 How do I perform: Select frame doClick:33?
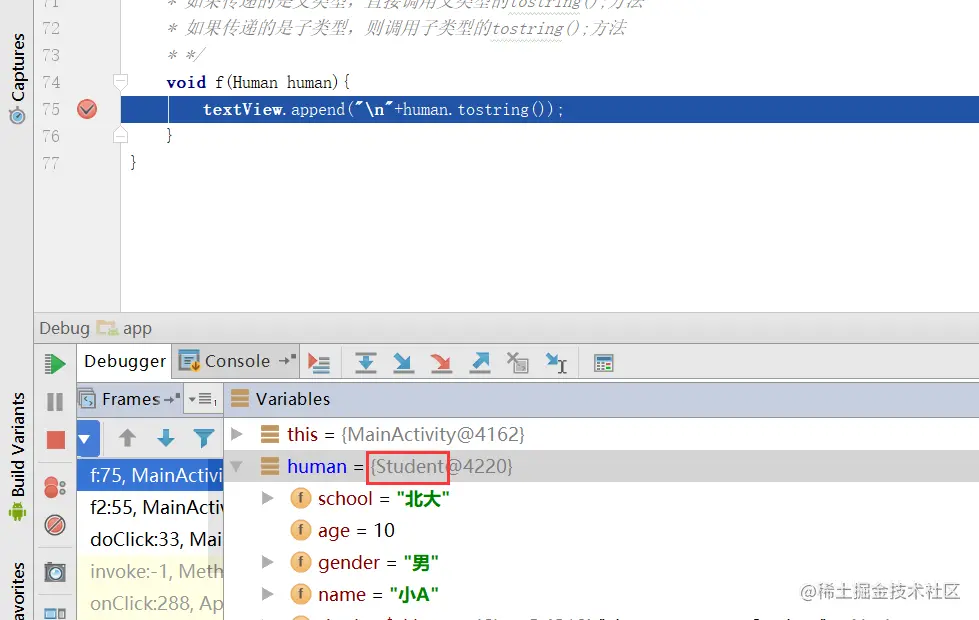pos(150,539)
